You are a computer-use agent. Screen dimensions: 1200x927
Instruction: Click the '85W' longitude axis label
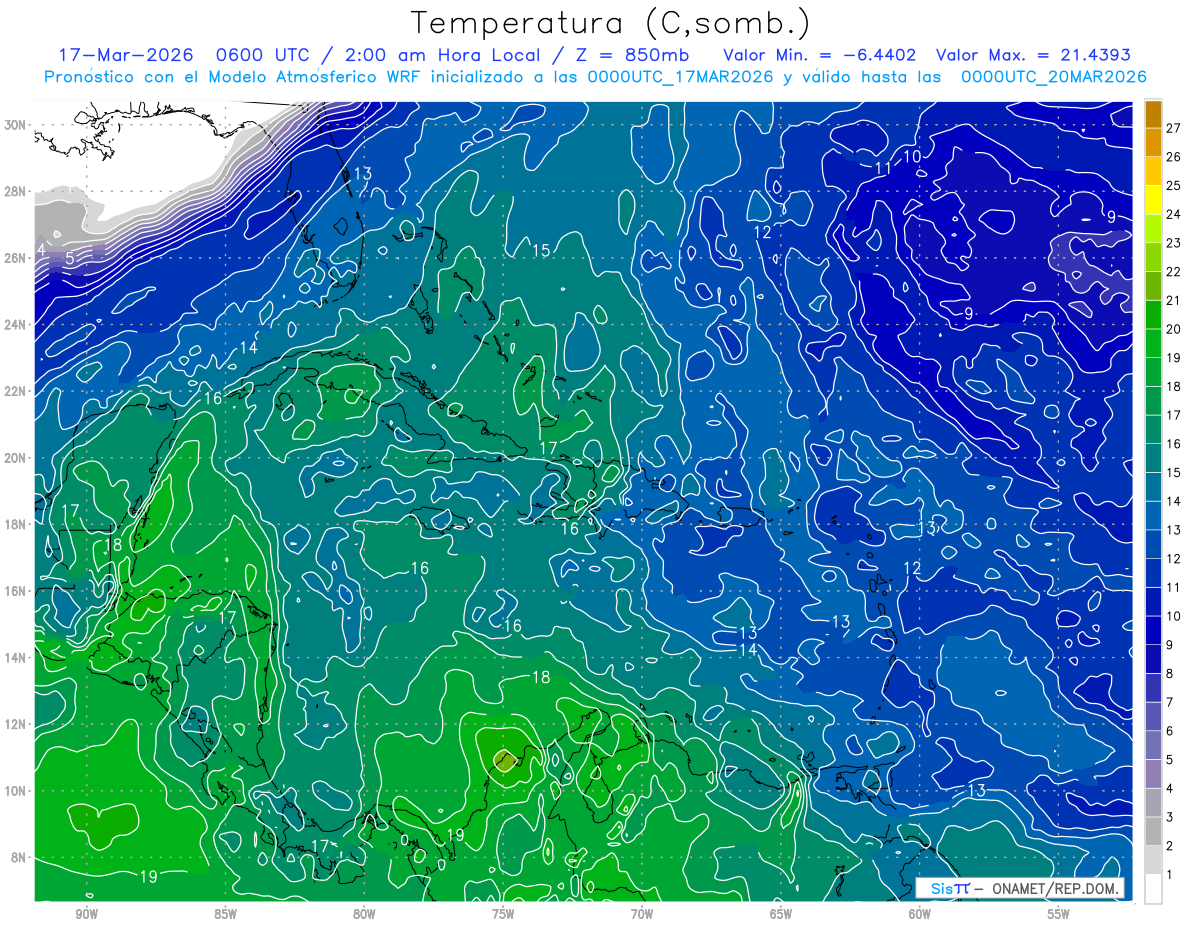[x=225, y=914]
